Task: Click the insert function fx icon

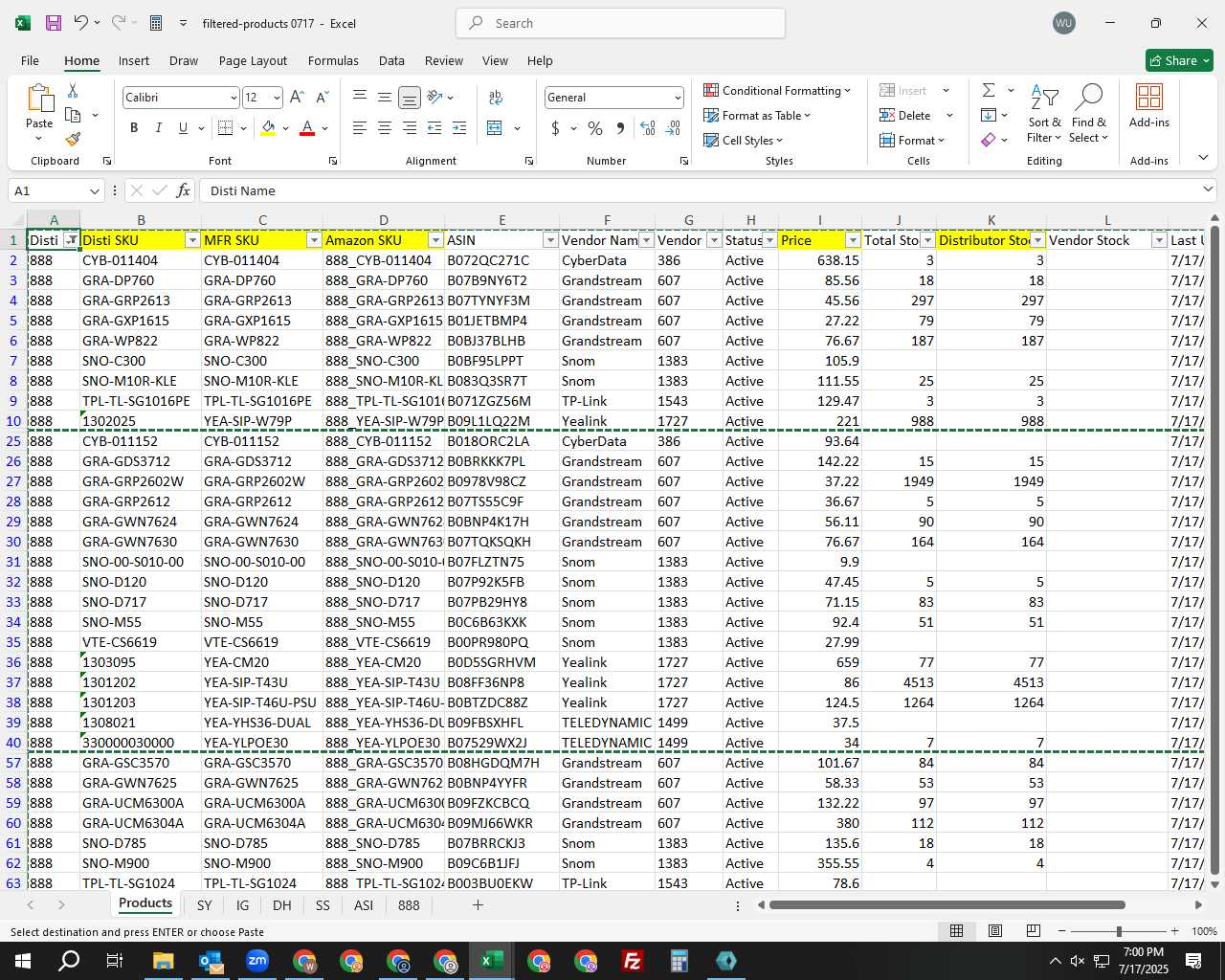Action: [x=183, y=190]
